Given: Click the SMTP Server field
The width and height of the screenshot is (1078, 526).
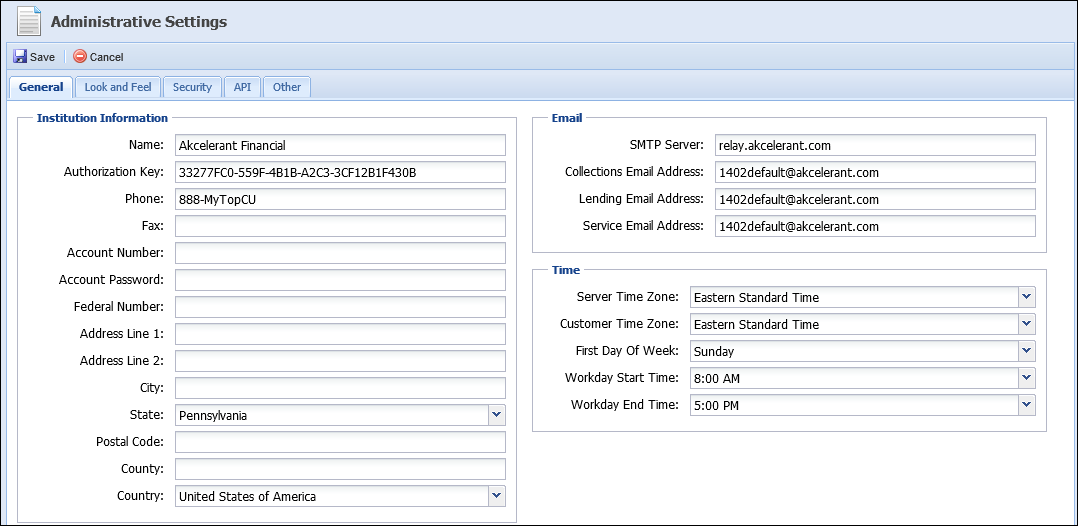Looking at the screenshot, I should click(x=875, y=145).
